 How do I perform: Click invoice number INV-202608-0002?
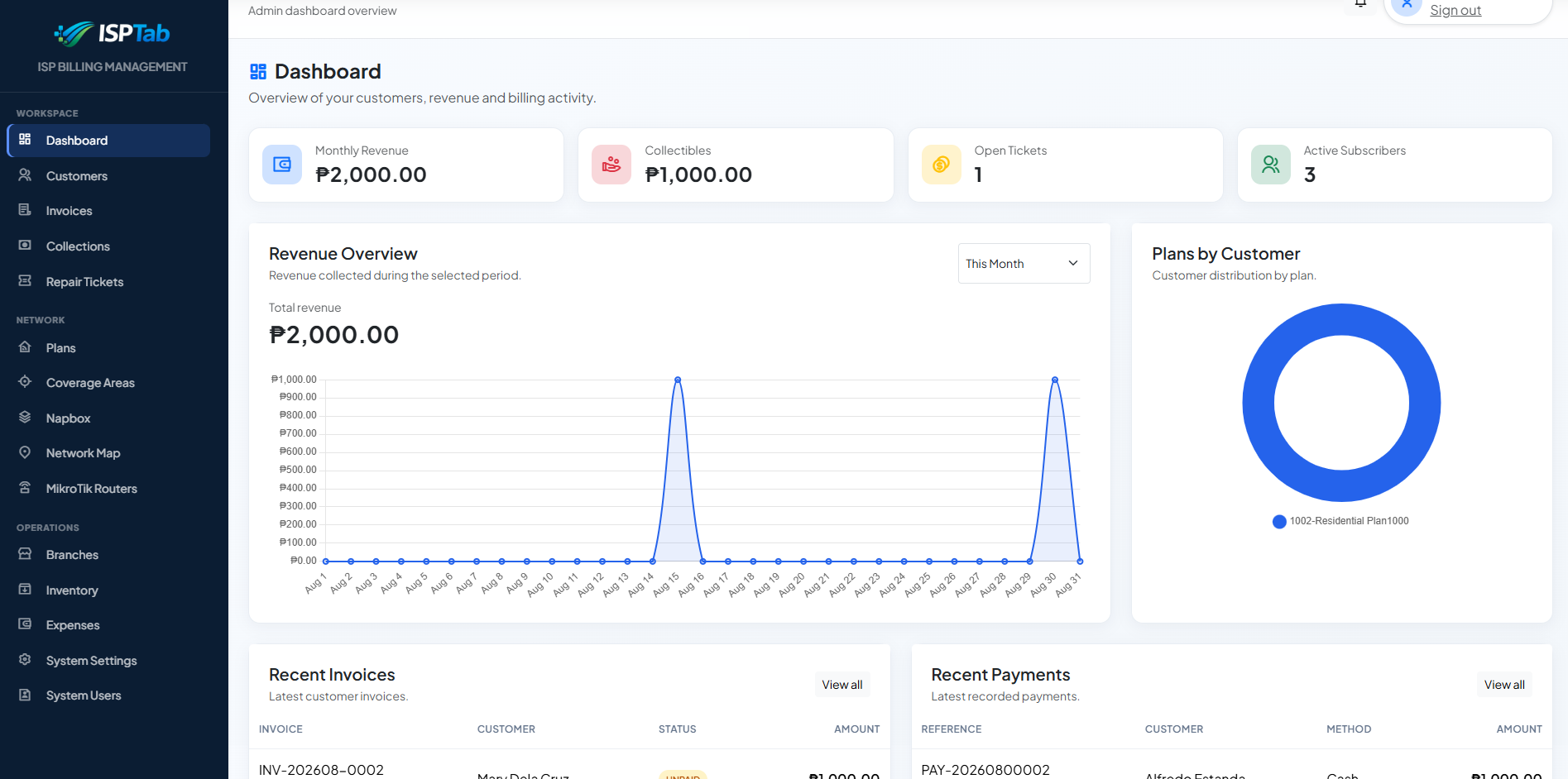[321, 770]
